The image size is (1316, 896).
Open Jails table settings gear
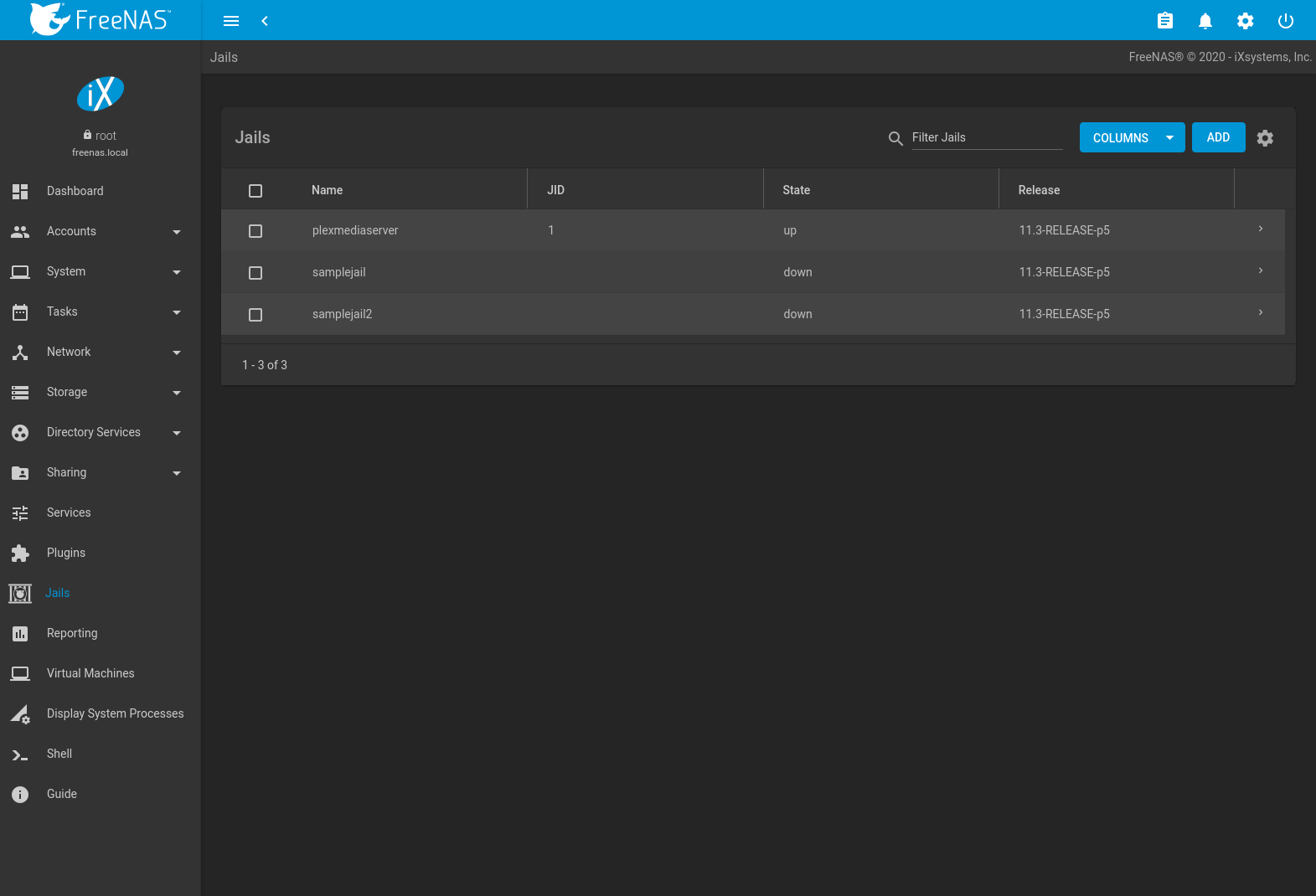[x=1265, y=138]
